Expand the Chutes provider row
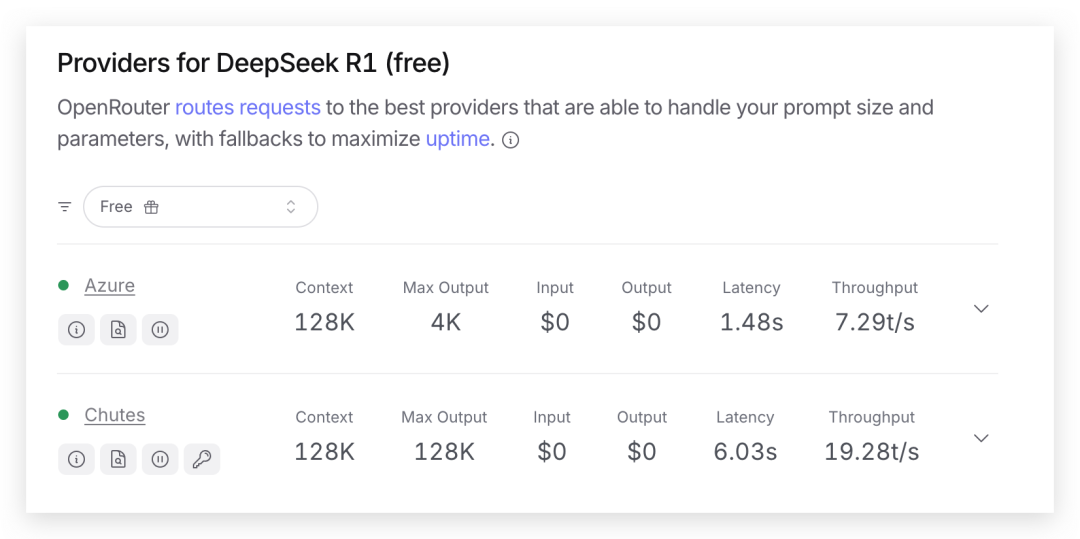The image size is (1080, 539). click(981, 438)
